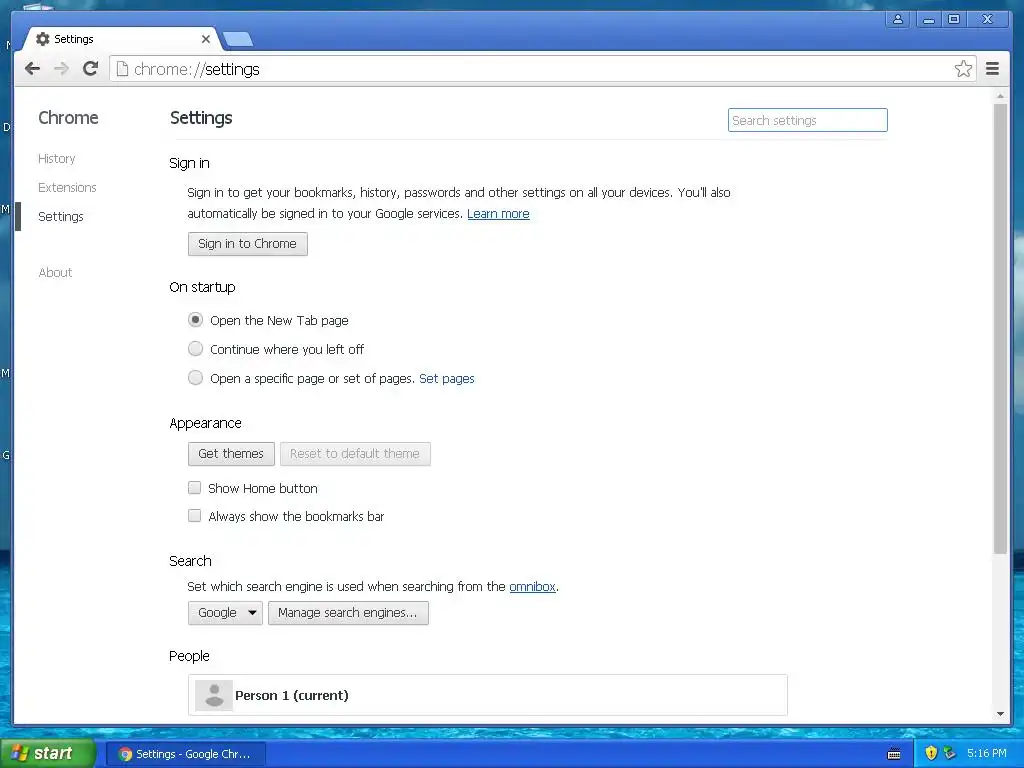Minimize the Chrome window
Viewport: 1024px width, 768px height.
tap(928, 19)
